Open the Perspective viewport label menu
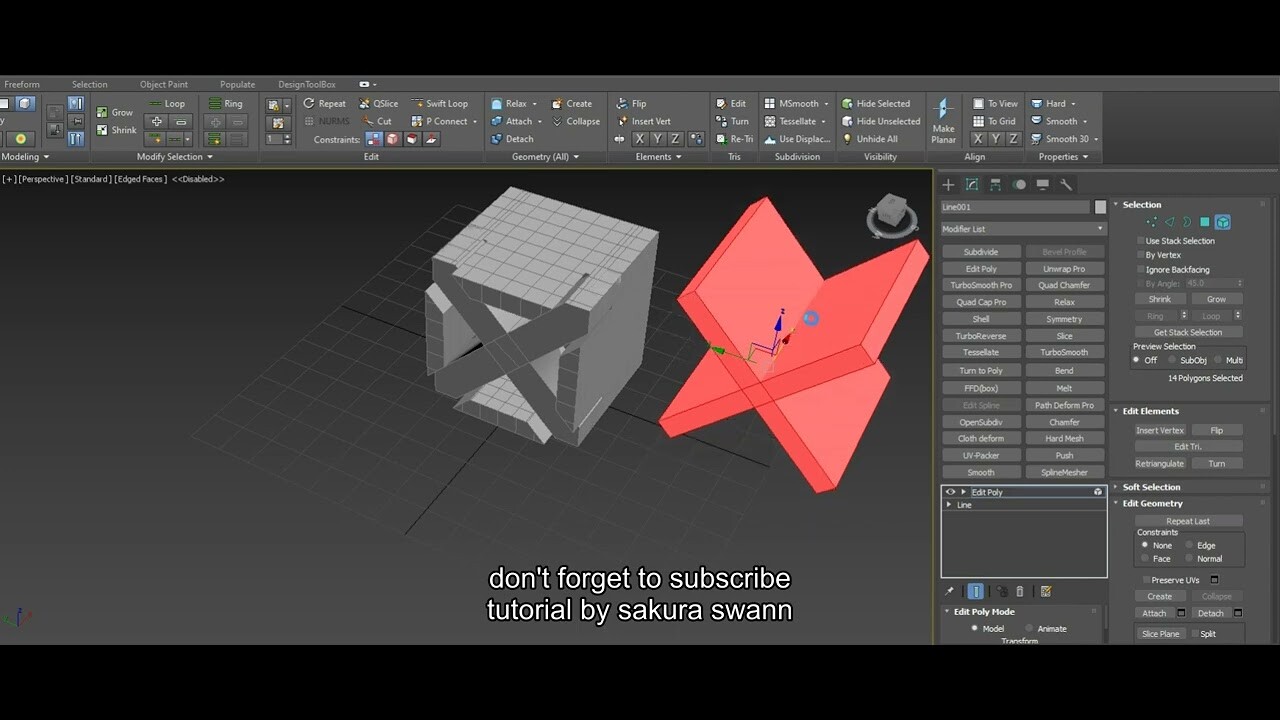1280x720 pixels. [x=43, y=179]
